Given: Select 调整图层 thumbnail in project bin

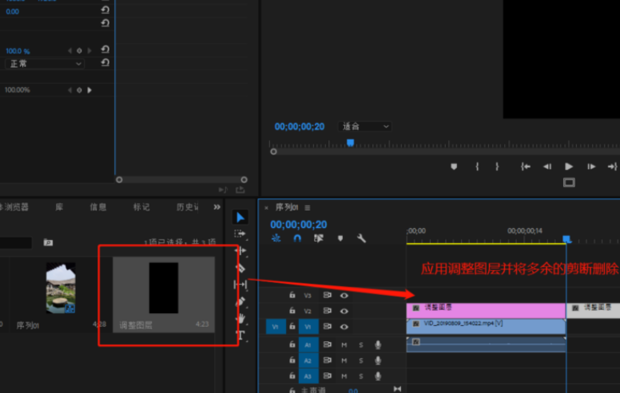Looking at the screenshot, I should [x=163, y=288].
